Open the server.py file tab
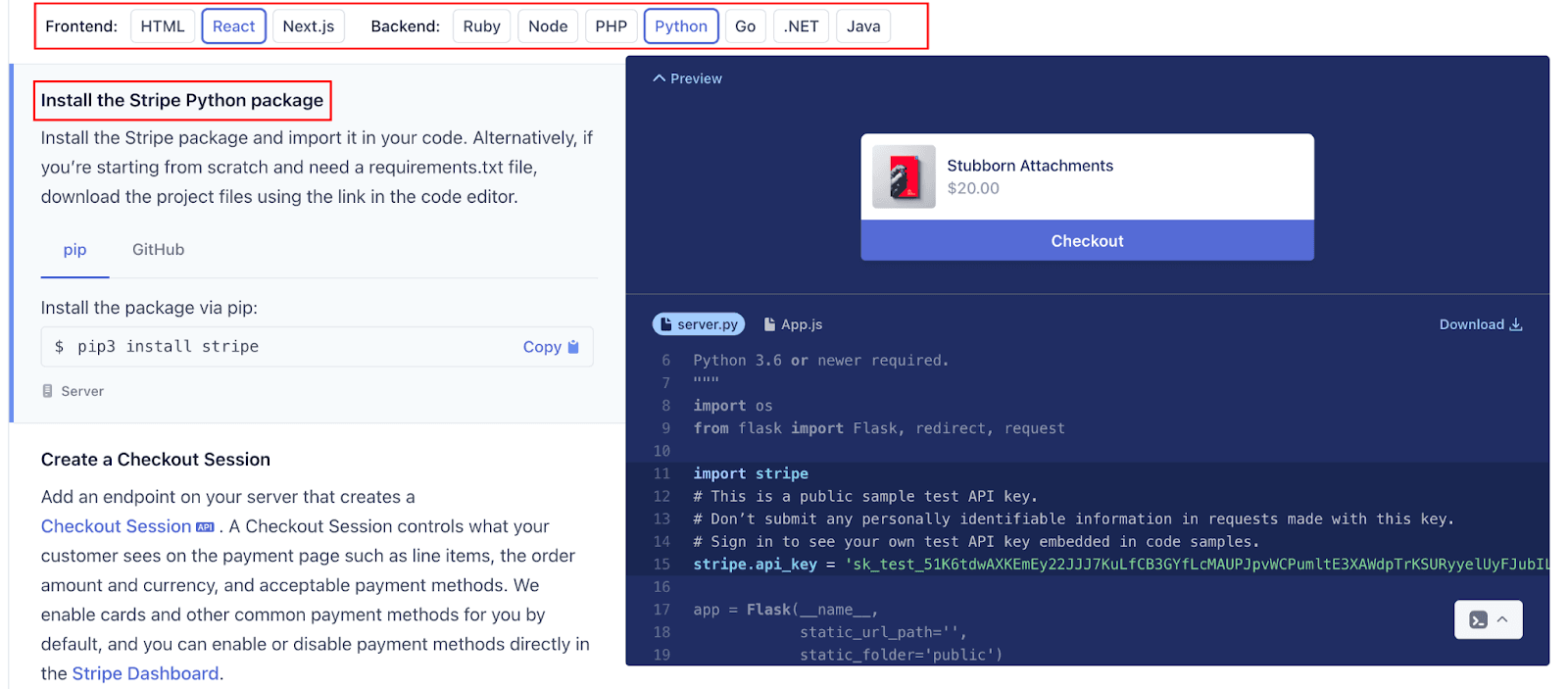1568x689 pixels. tap(699, 324)
